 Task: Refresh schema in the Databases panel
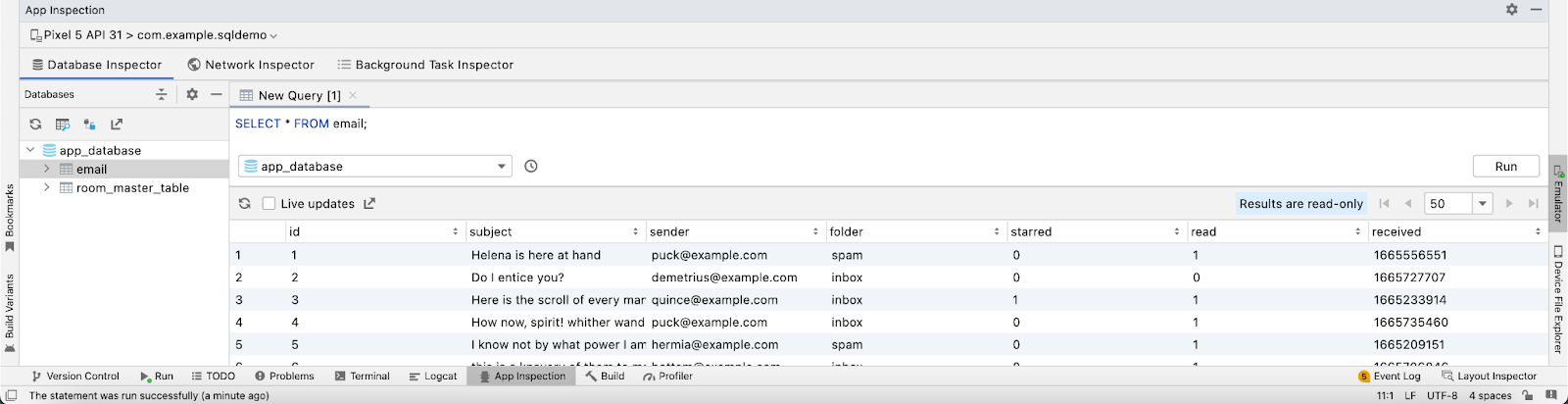click(35, 125)
